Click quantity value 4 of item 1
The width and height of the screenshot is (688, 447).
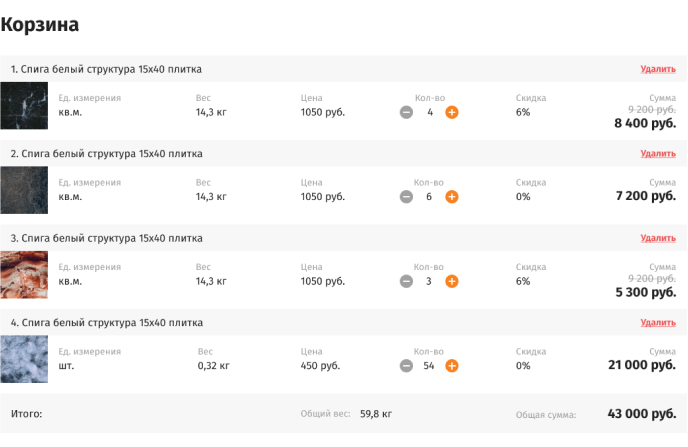pos(430,112)
